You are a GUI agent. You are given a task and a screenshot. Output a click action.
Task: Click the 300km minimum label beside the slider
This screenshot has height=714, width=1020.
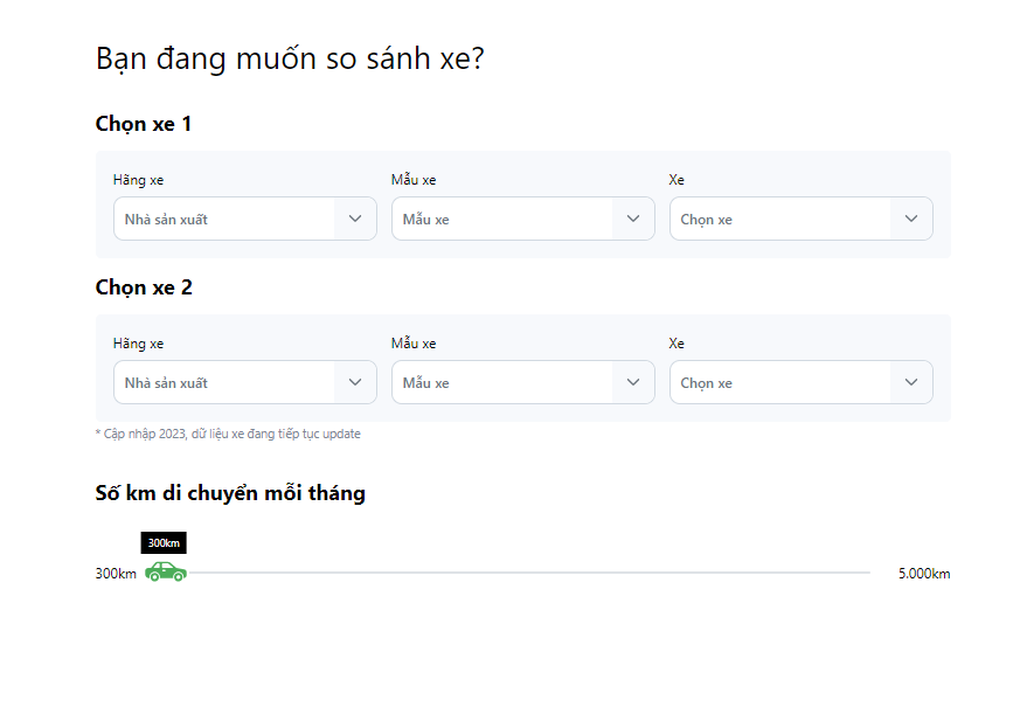coord(116,574)
